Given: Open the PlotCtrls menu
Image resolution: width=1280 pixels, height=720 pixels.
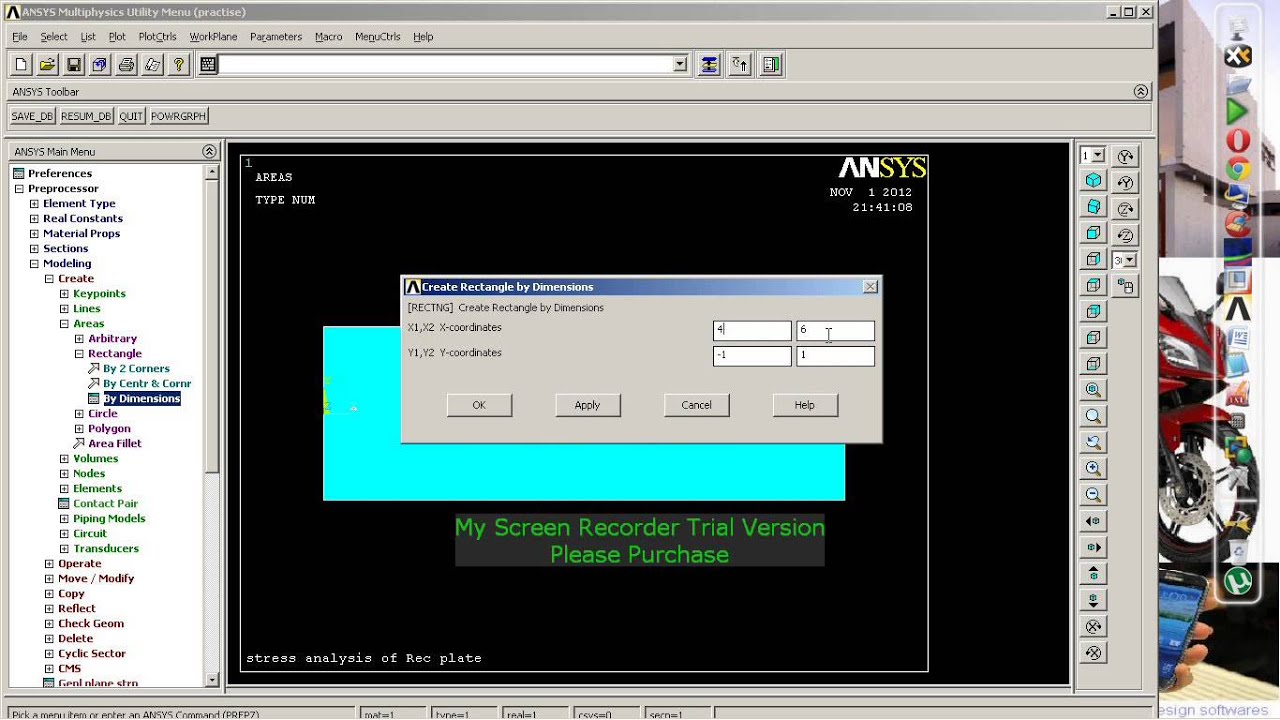Looking at the screenshot, I should (x=157, y=37).
